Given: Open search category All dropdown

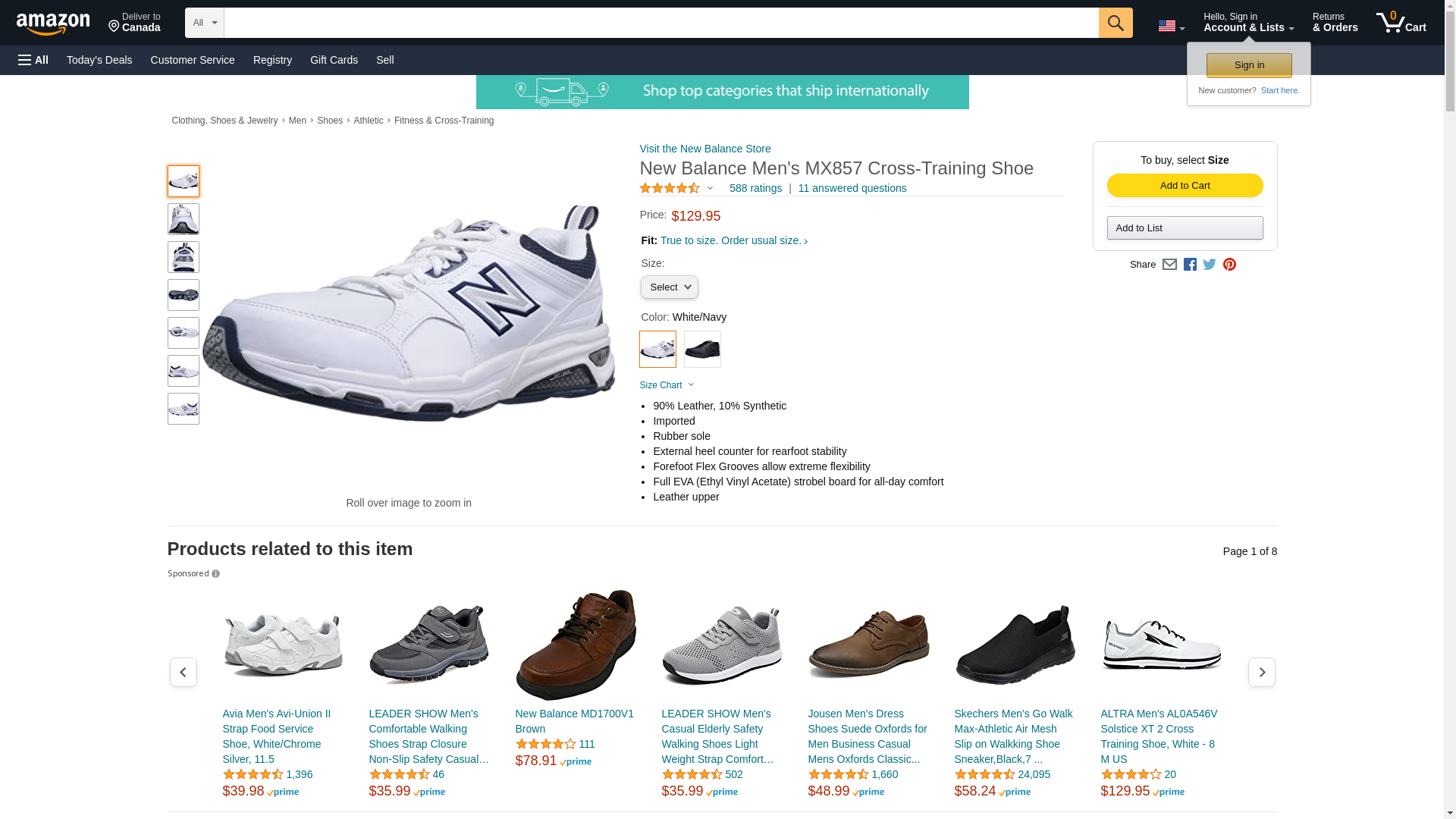Looking at the screenshot, I should (204, 23).
